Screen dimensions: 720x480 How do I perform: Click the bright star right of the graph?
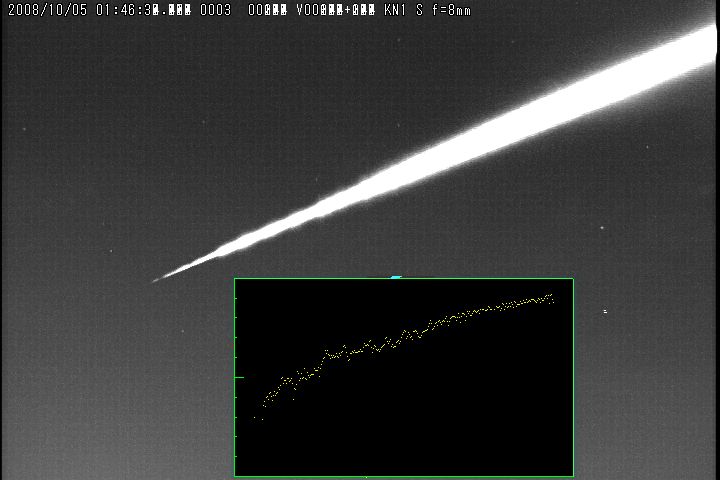coord(605,311)
